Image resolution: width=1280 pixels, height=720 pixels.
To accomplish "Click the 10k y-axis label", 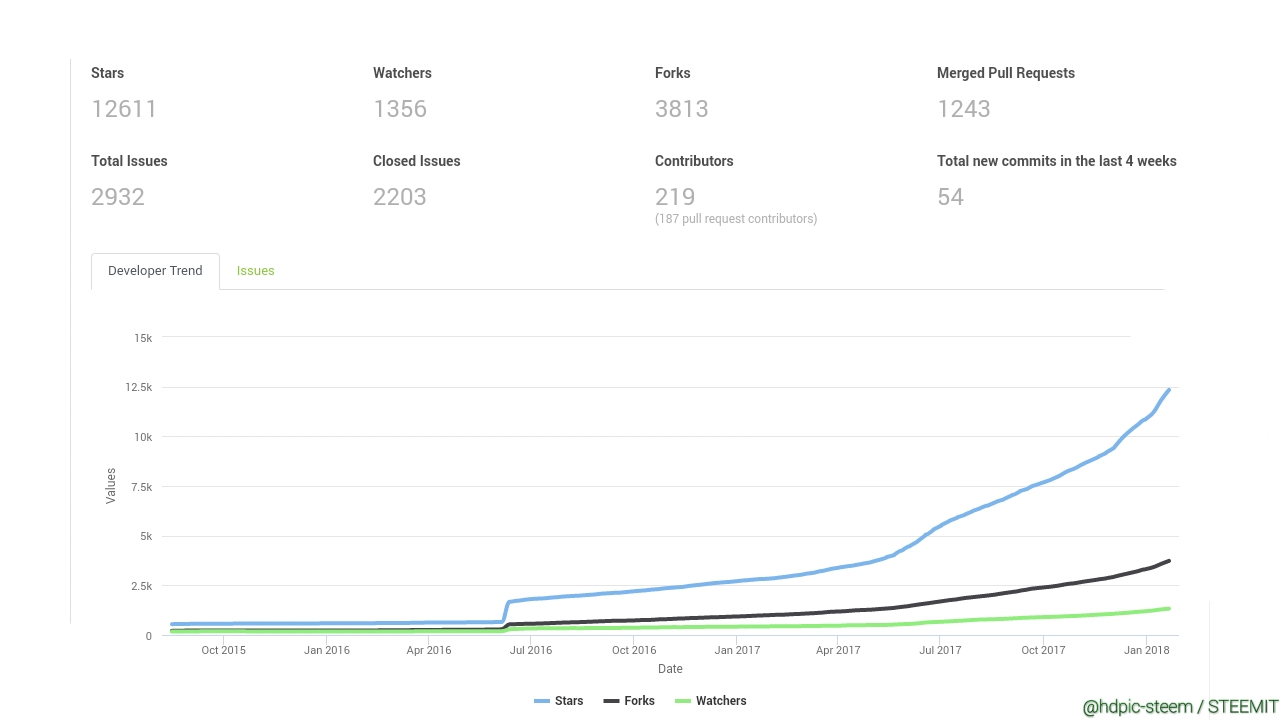I will tap(143, 437).
